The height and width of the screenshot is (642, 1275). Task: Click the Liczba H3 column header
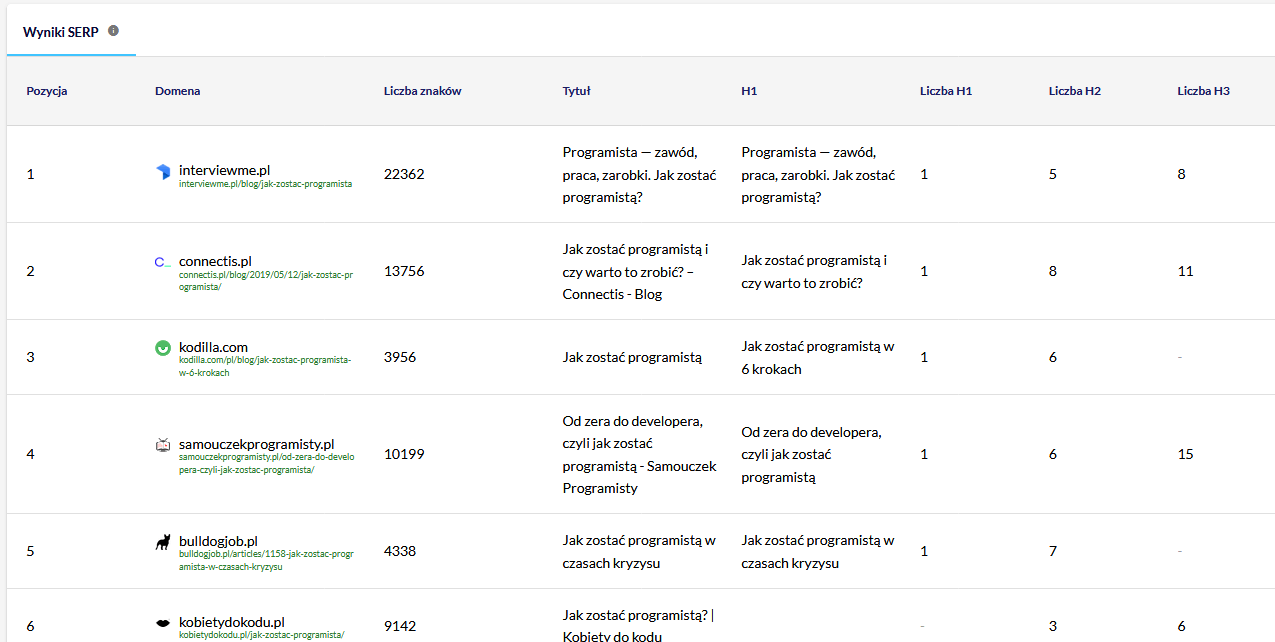click(1203, 91)
